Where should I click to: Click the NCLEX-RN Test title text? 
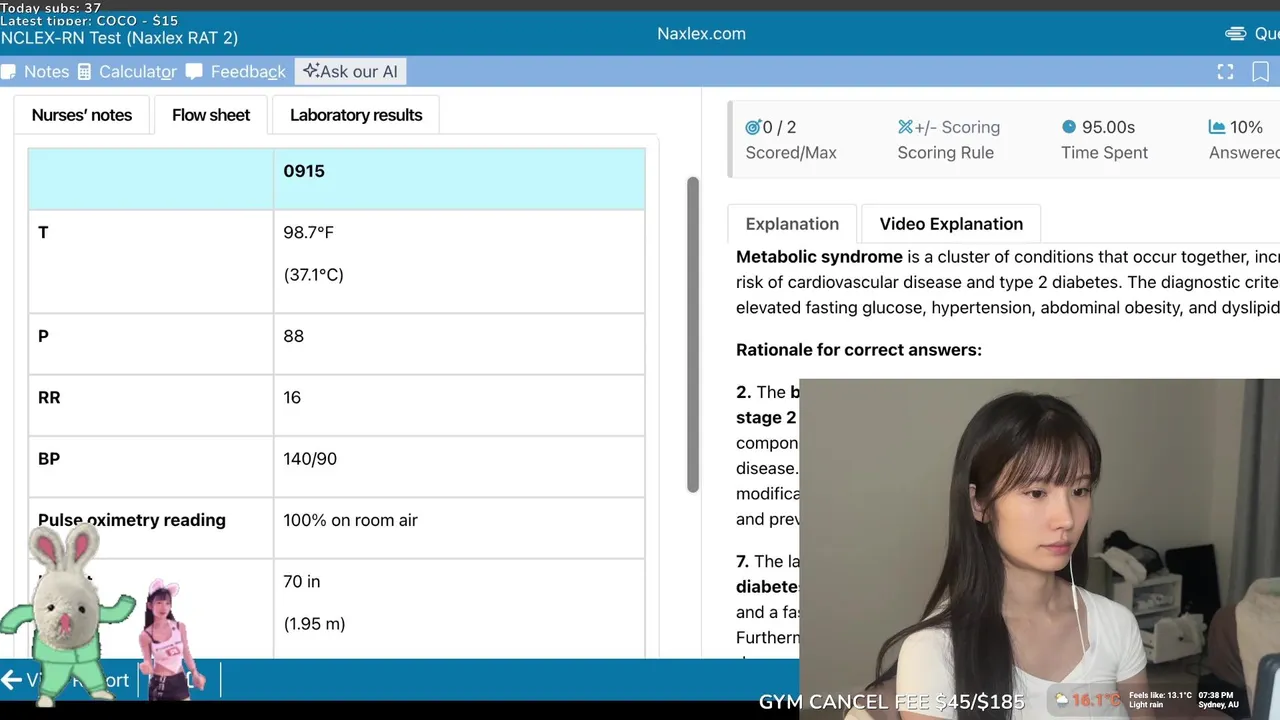tap(119, 38)
